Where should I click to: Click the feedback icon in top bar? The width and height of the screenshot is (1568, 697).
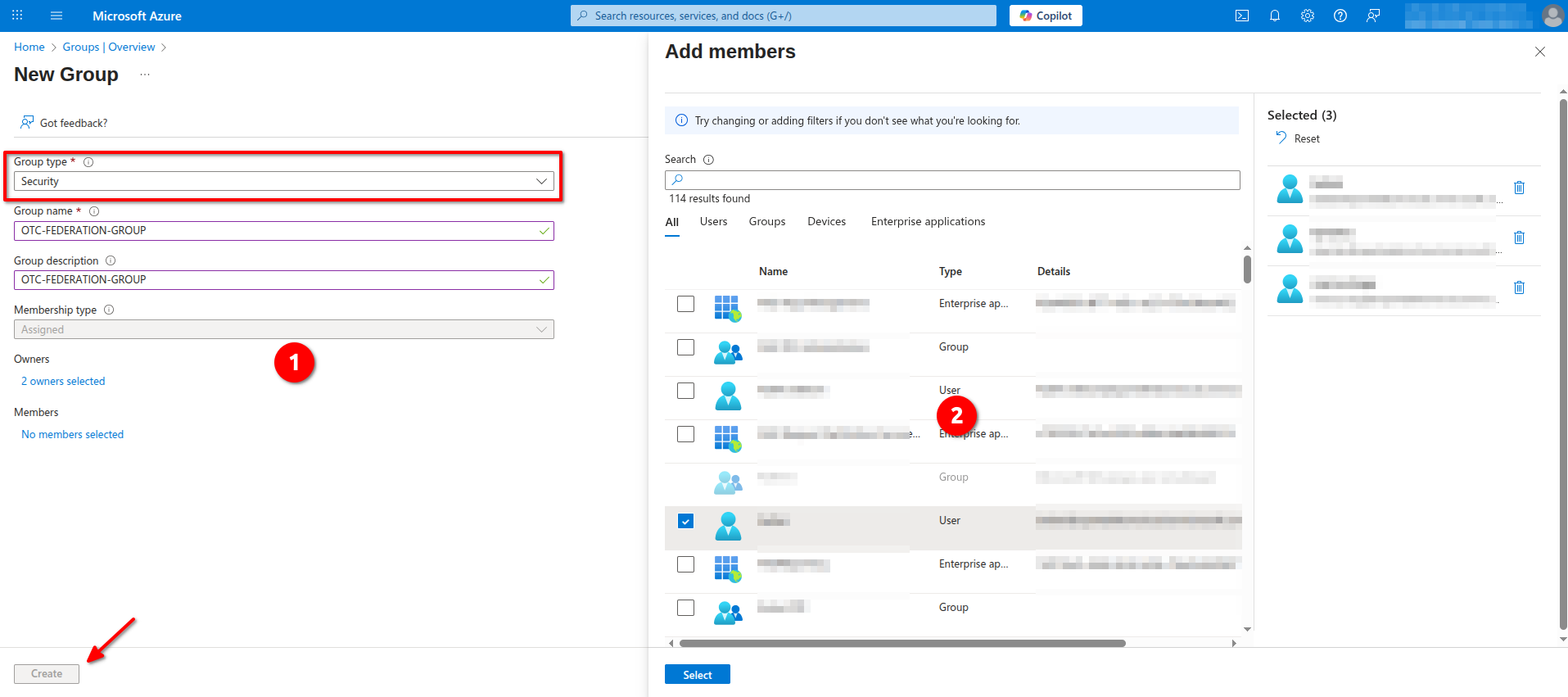(x=1373, y=16)
